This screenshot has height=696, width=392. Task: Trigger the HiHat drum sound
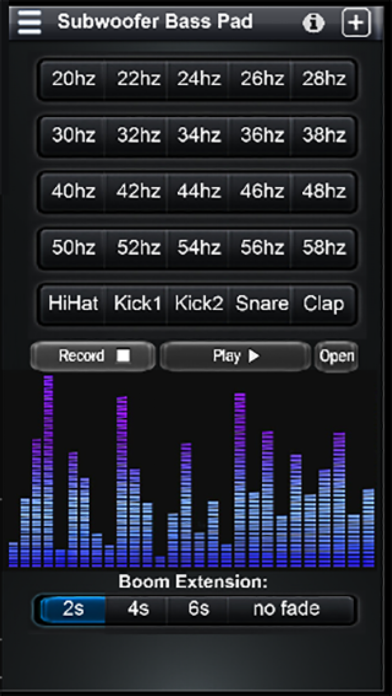(73, 304)
